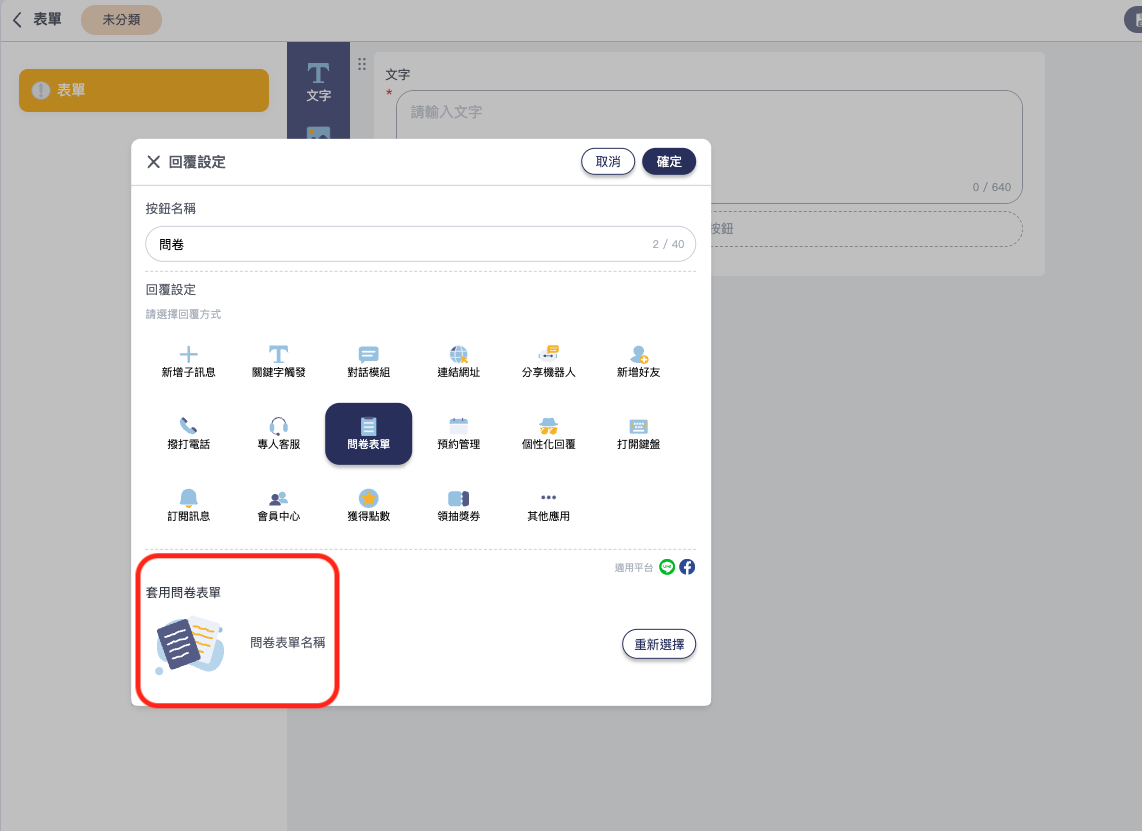Select the 撥打電話 phone icon
Viewport: 1142px width, 831px height.
[188, 427]
